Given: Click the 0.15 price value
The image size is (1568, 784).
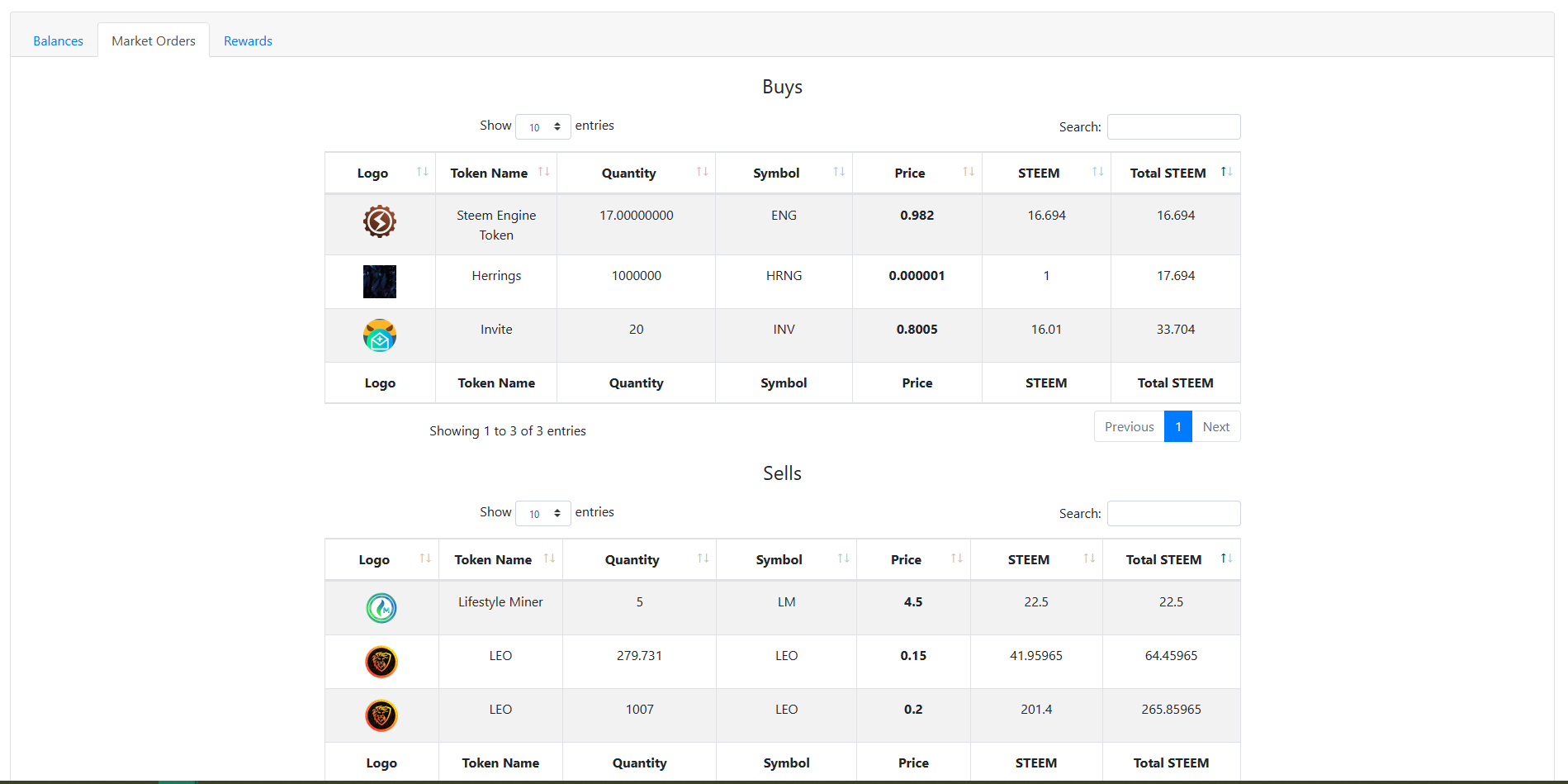Looking at the screenshot, I should [913, 655].
